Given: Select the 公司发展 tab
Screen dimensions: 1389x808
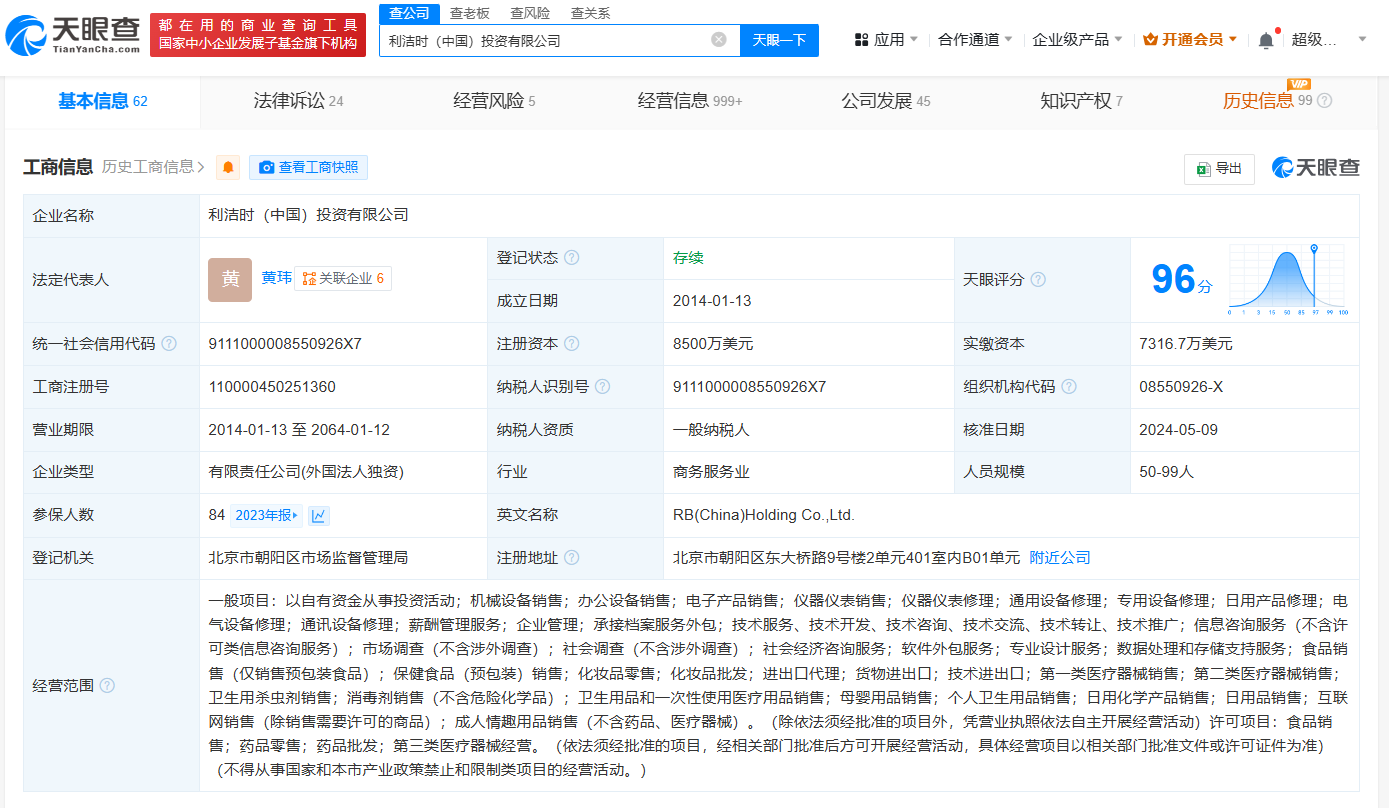Looking at the screenshot, I should pos(886,101).
